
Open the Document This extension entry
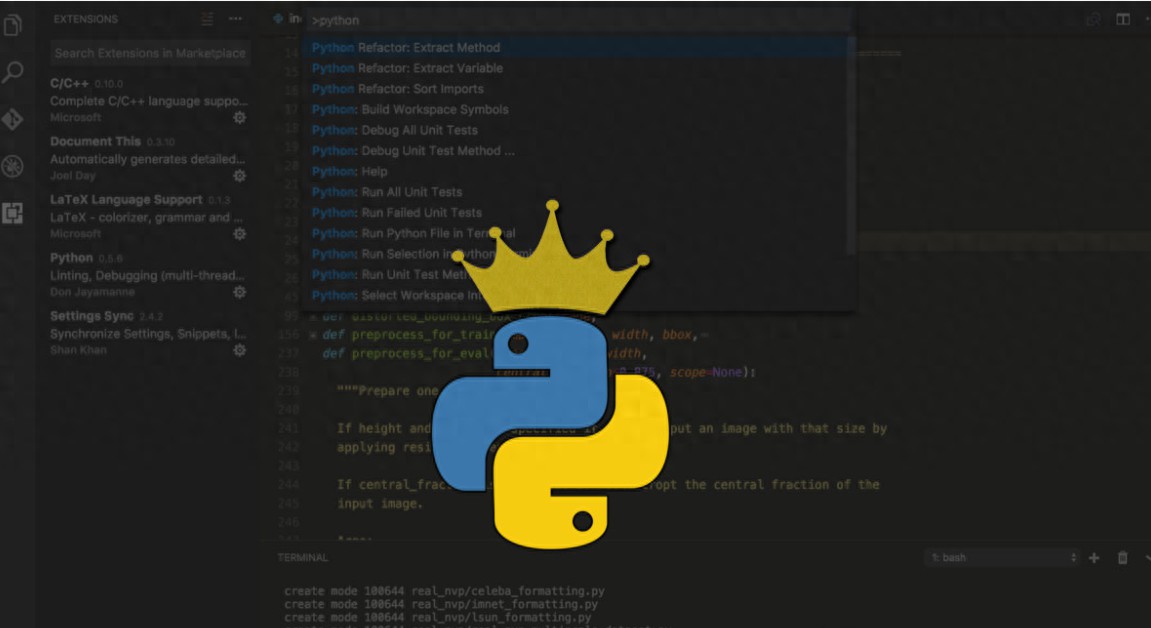tap(148, 158)
